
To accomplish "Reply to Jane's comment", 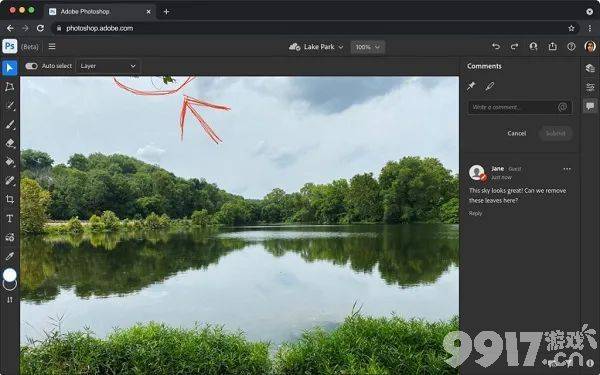I will [x=475, y=213].
